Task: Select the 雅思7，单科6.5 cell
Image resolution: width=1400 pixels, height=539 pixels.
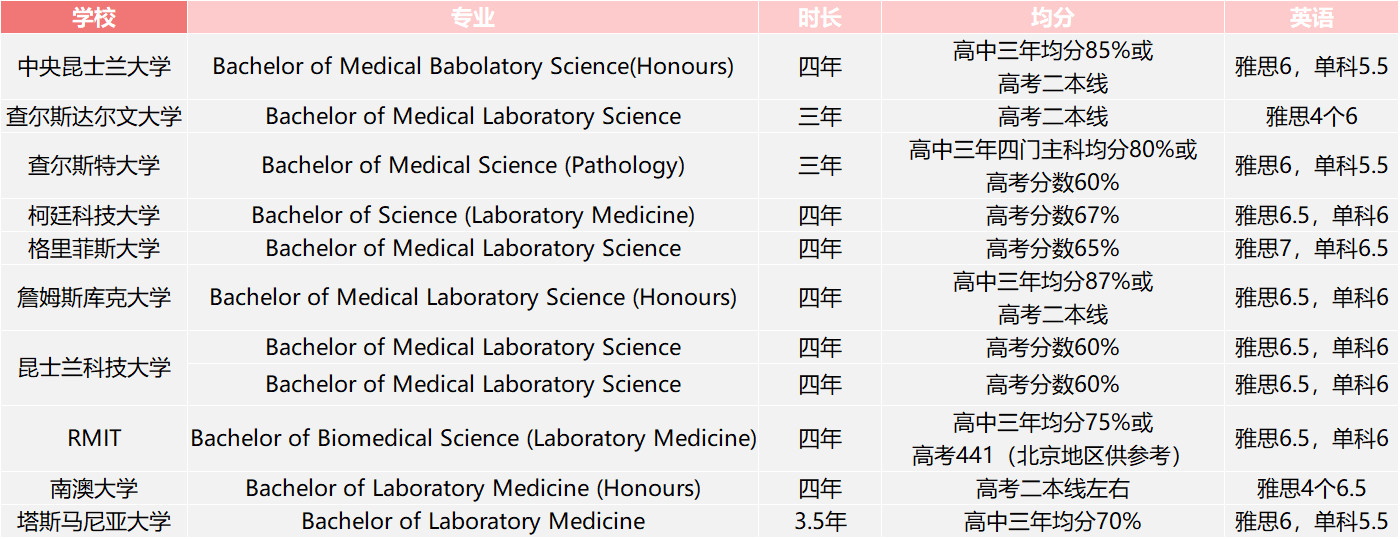Action: (x=1311, y=248)
